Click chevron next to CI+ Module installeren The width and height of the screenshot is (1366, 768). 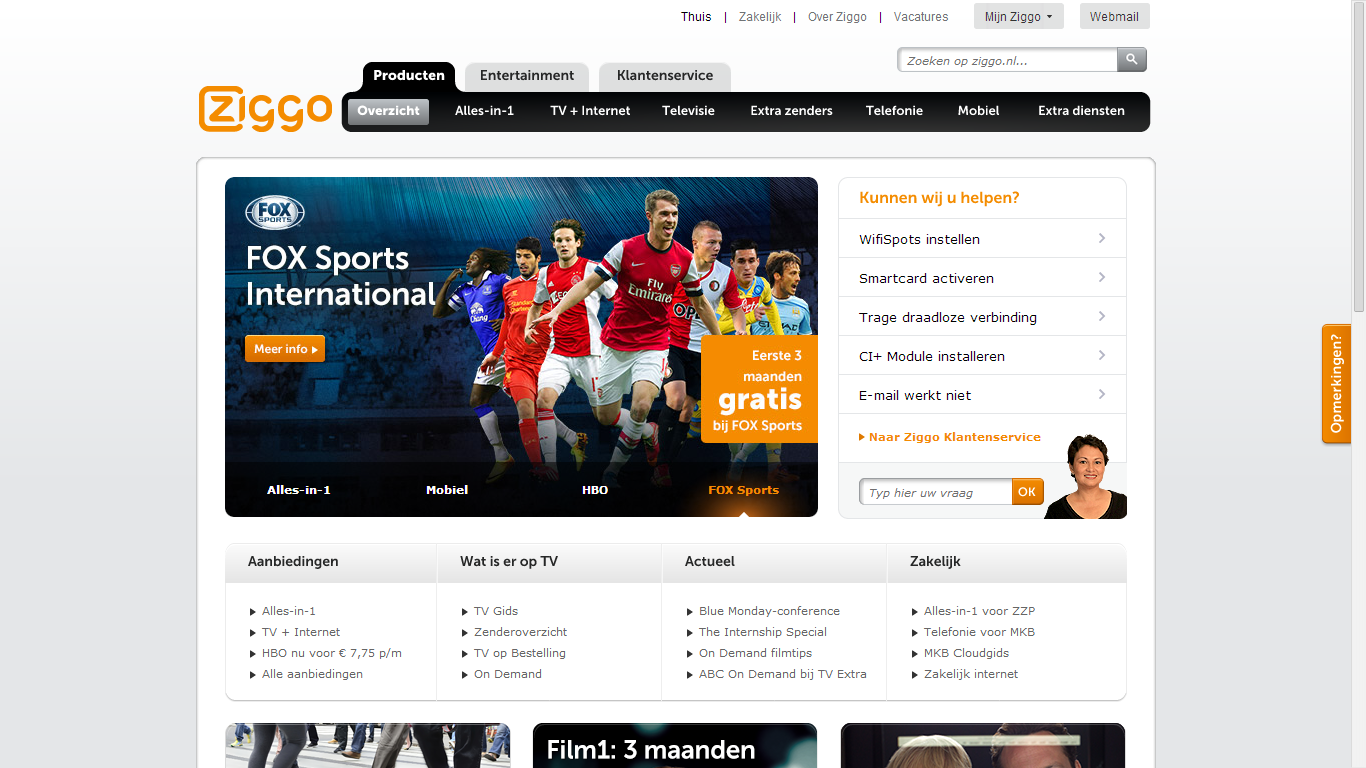pyautogui.click(x=1101, y=355)
